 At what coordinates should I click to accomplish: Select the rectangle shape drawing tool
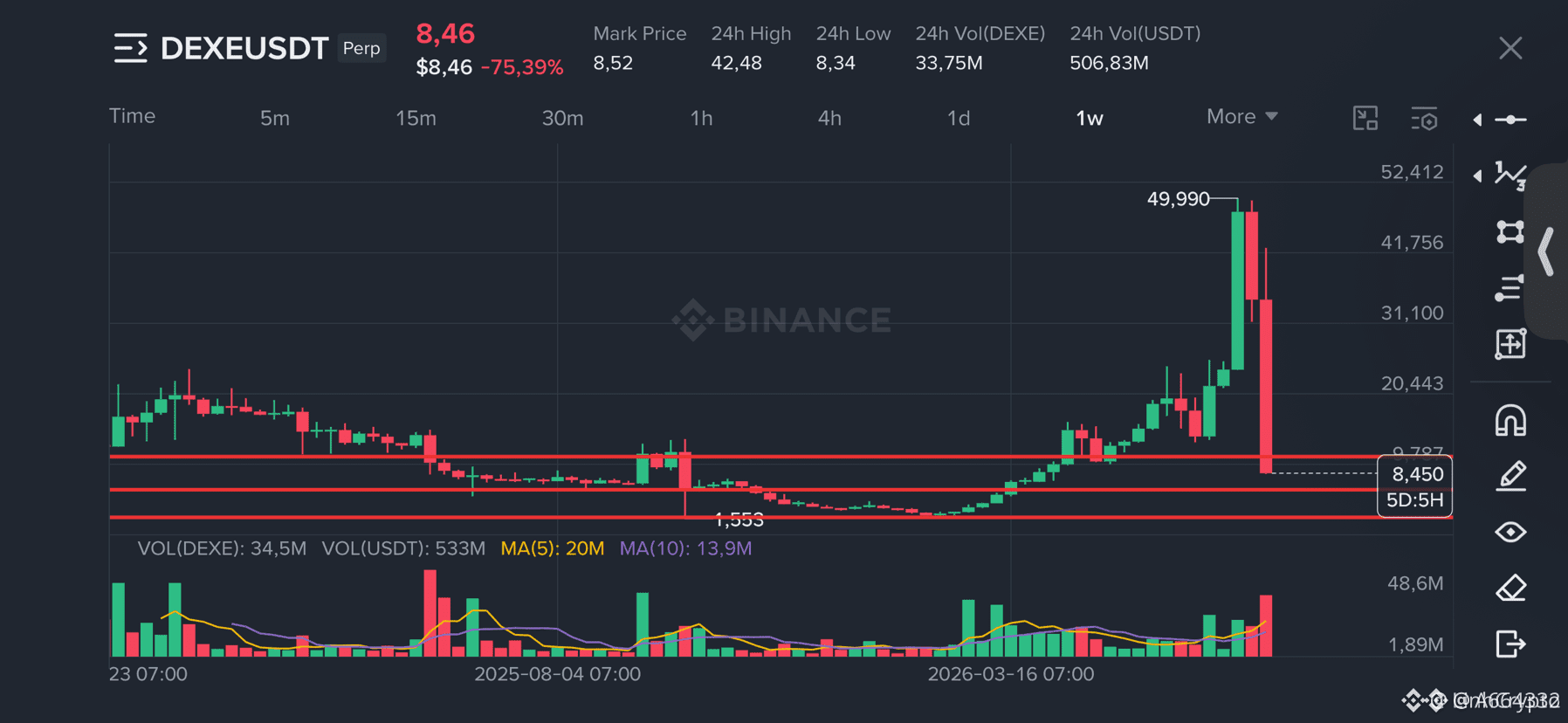(x=1510, y=231)
